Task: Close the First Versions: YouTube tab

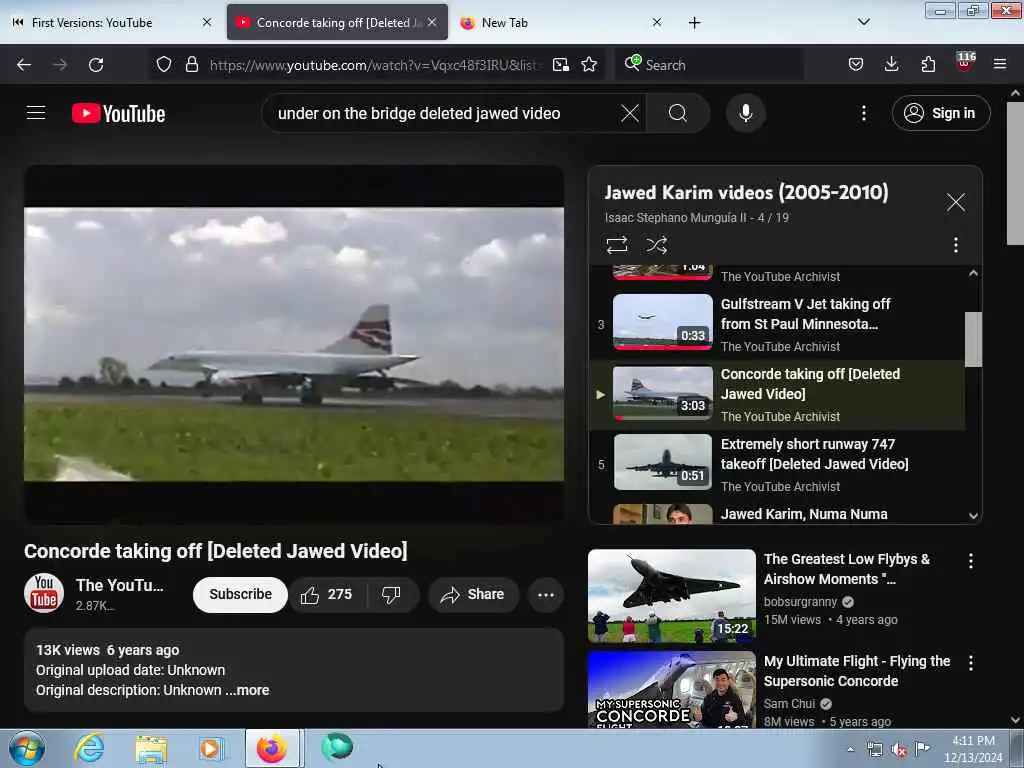Action: pyautogui.click(x=207, y=22)
